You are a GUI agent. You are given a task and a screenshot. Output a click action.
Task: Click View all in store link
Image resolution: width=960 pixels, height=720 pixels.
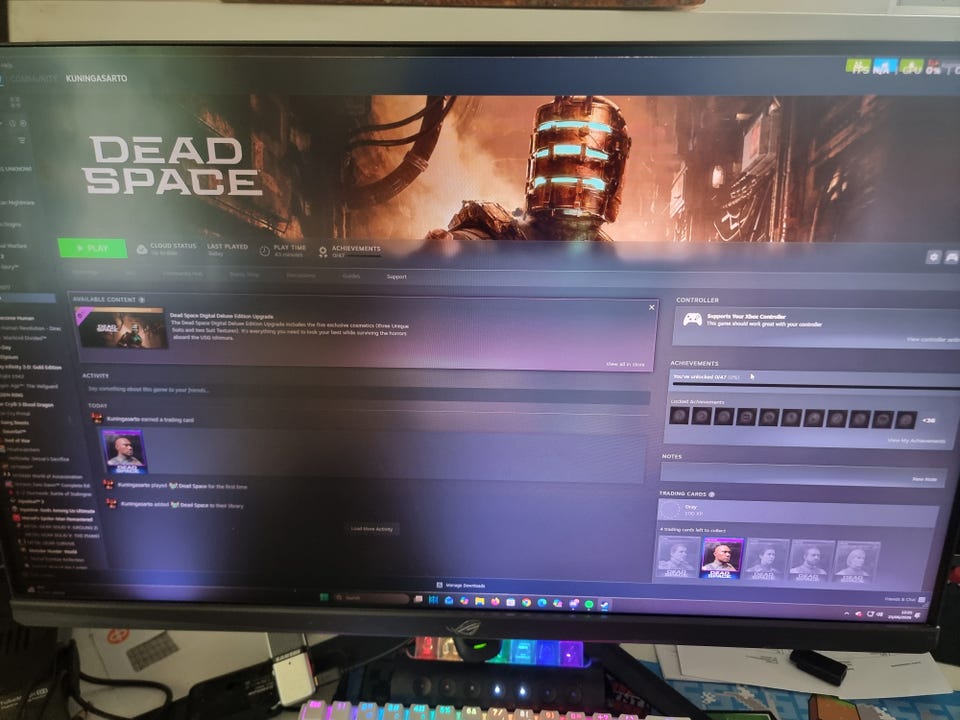[625, 364]
